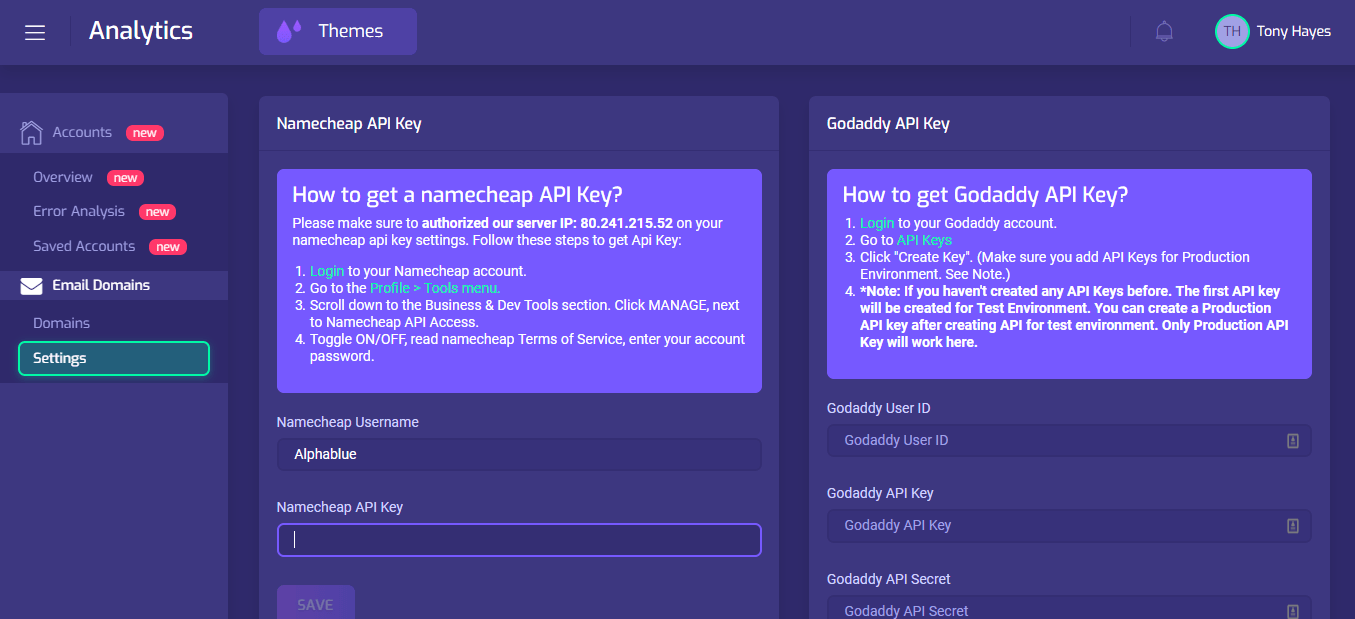
Task: Click autofill icon in Godaddy API Secret field
Action: click(x=1293, y=611)
